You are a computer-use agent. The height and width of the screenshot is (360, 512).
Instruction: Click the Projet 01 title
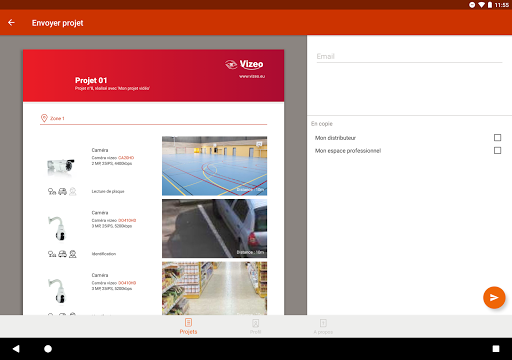[91, 80]
